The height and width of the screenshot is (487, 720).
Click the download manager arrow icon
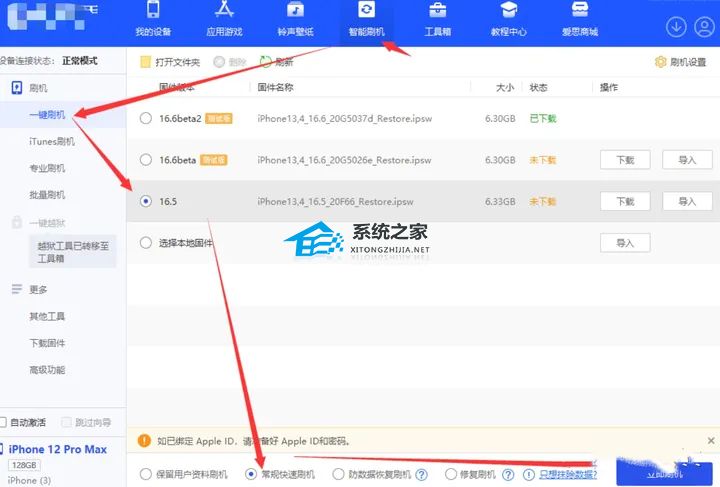coord(676,26)
